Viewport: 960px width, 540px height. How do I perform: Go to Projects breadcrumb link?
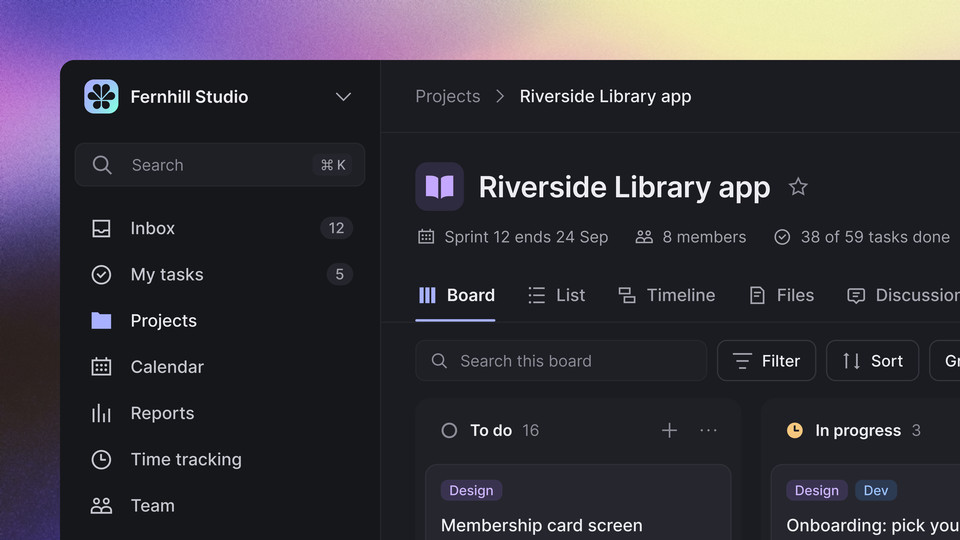pos(448,96)
